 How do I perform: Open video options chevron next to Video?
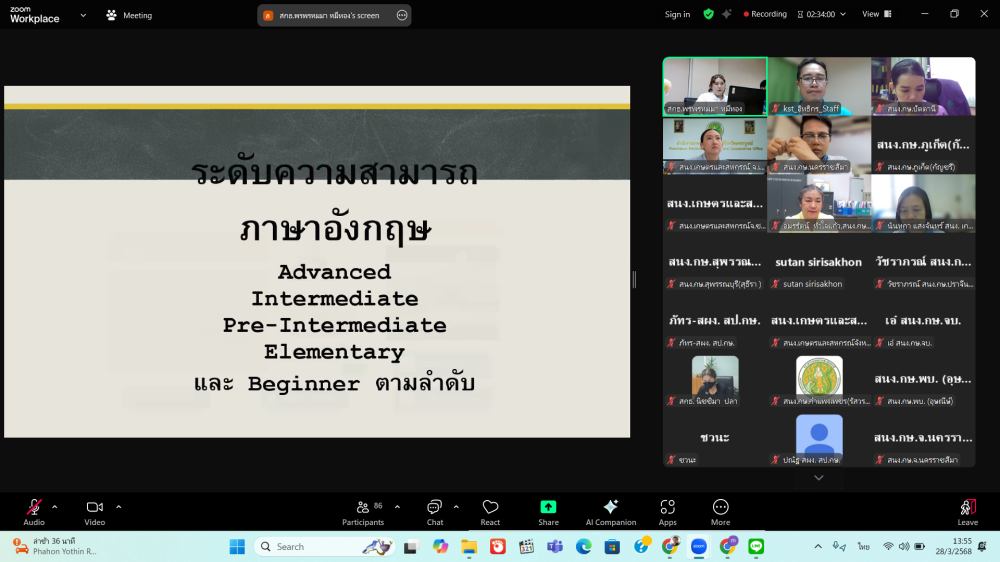coord(119,507)
